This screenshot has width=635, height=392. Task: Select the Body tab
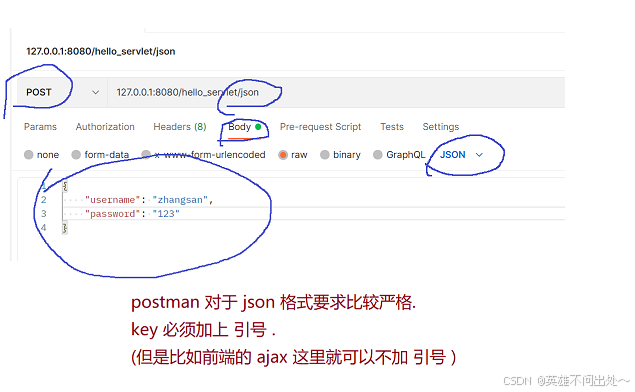coord(245,127)
